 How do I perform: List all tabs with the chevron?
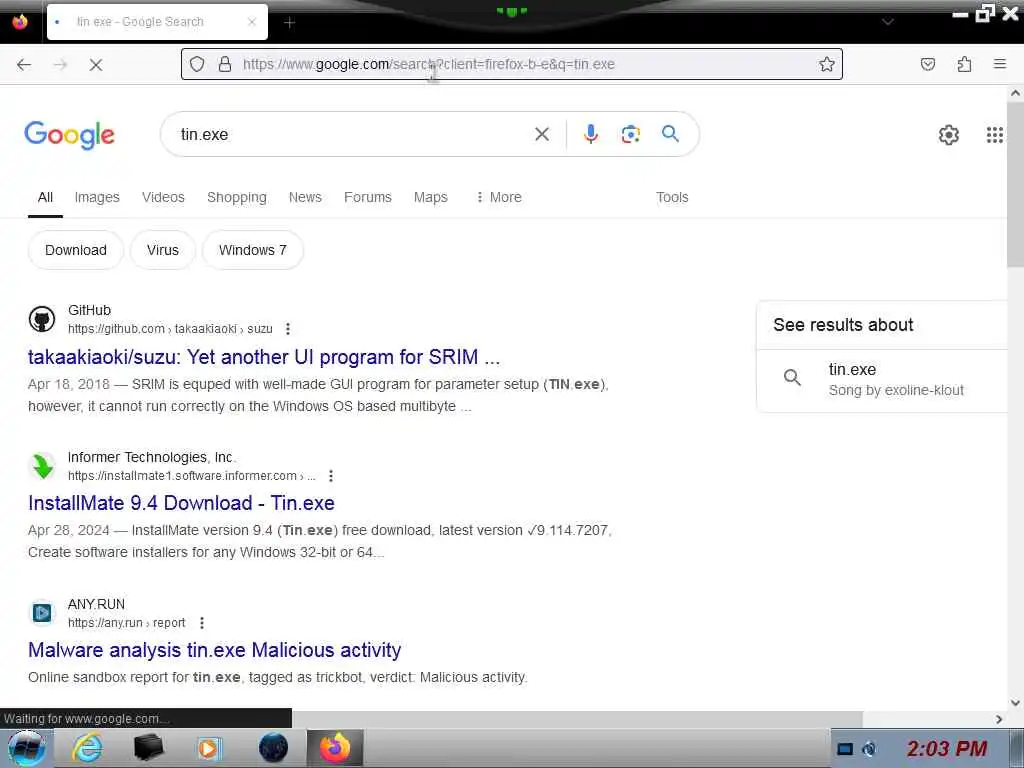pos(887,22)
